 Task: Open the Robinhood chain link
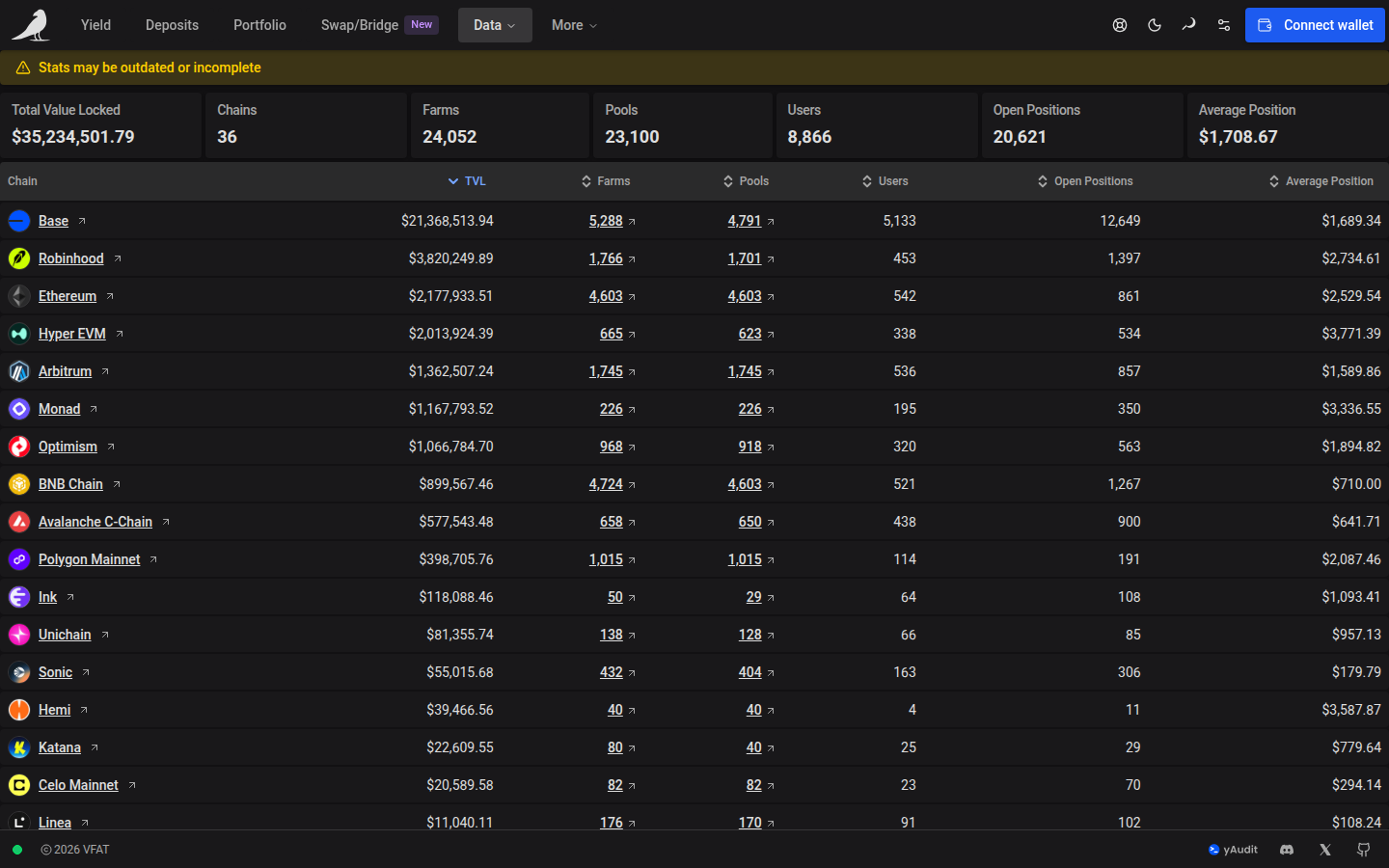click(x=71, y=258)
